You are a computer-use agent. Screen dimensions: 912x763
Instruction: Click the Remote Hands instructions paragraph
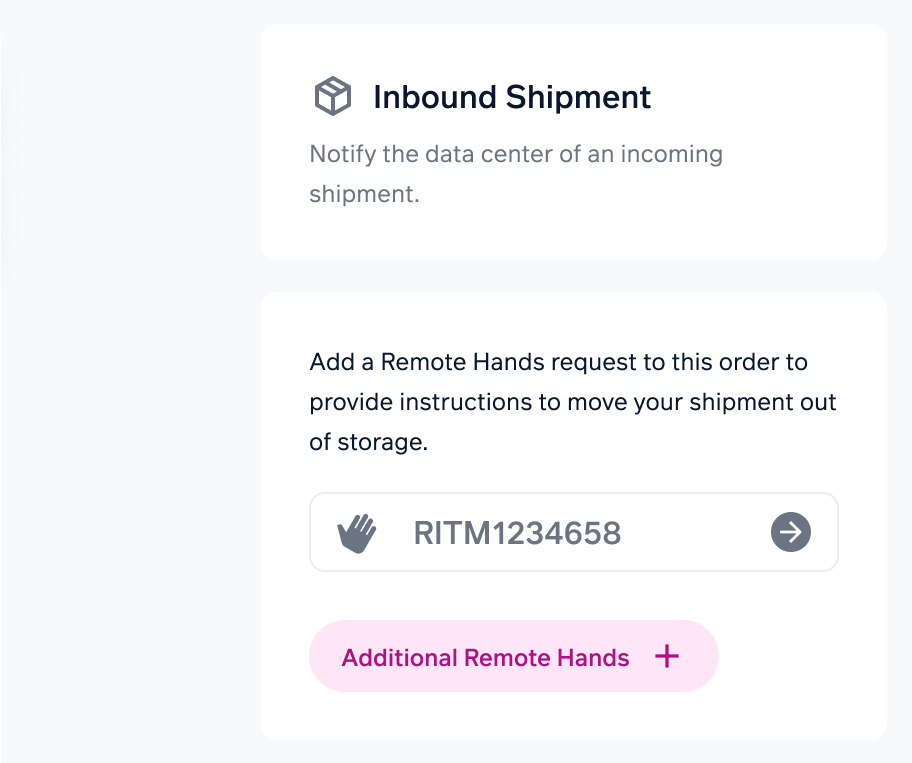pos(573,402)
